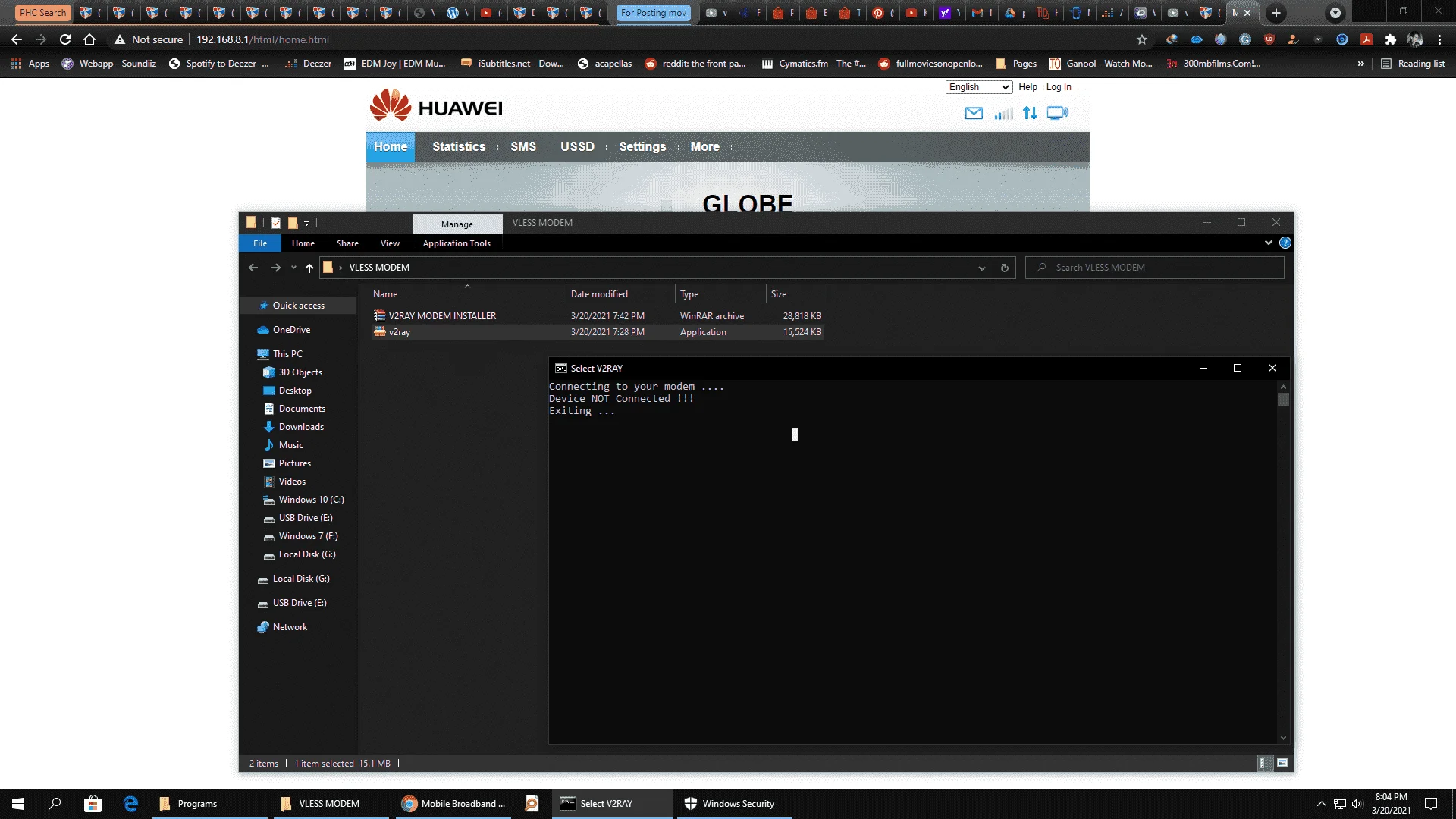Open Chrome tab search dropdown
The image size is (1456, 819).
click(x=1335, y=13)
